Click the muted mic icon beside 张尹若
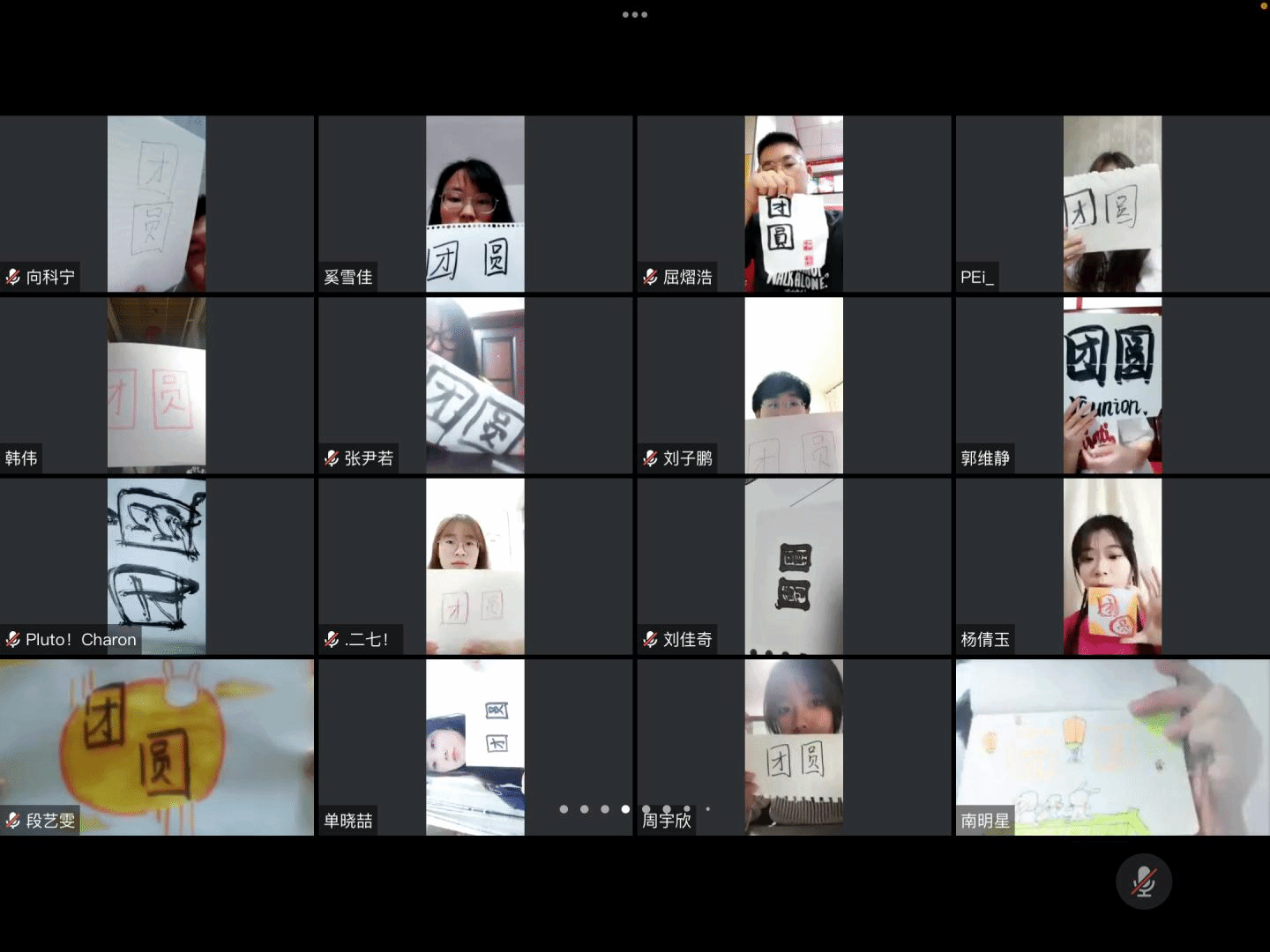This screenshot has width=1270, height=952. [332, 458]
